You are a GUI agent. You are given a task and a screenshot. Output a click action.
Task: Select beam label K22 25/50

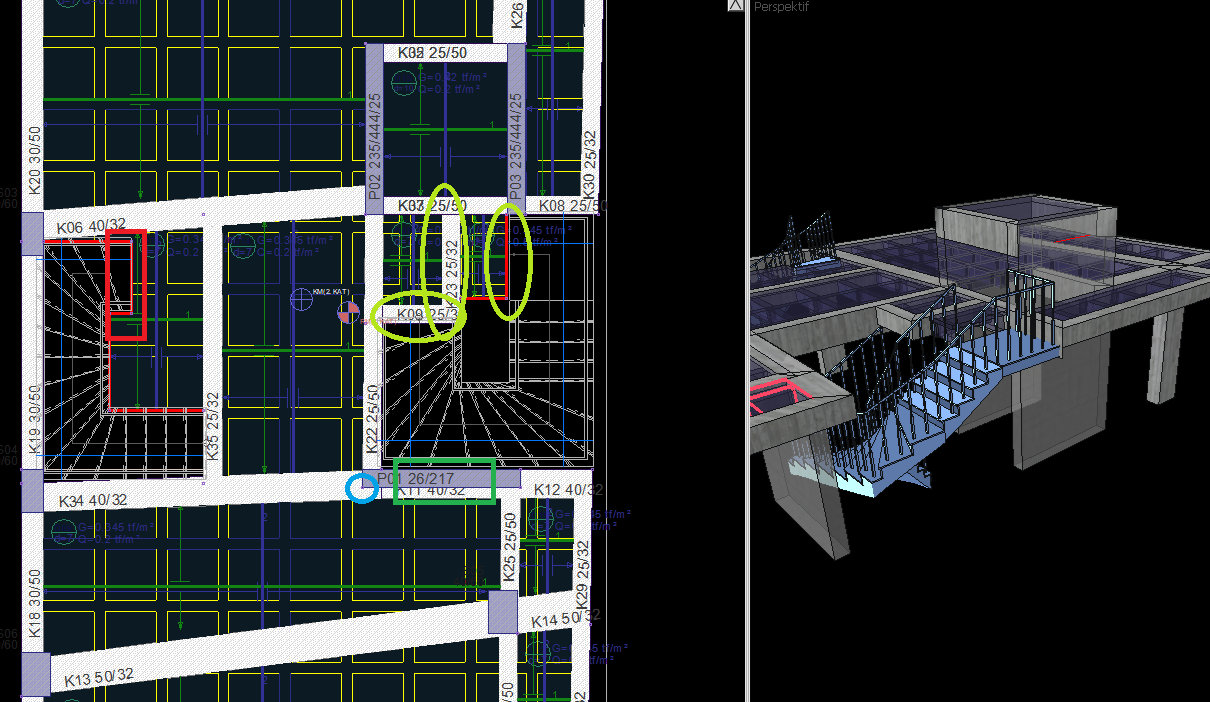(x=372, y=420)
